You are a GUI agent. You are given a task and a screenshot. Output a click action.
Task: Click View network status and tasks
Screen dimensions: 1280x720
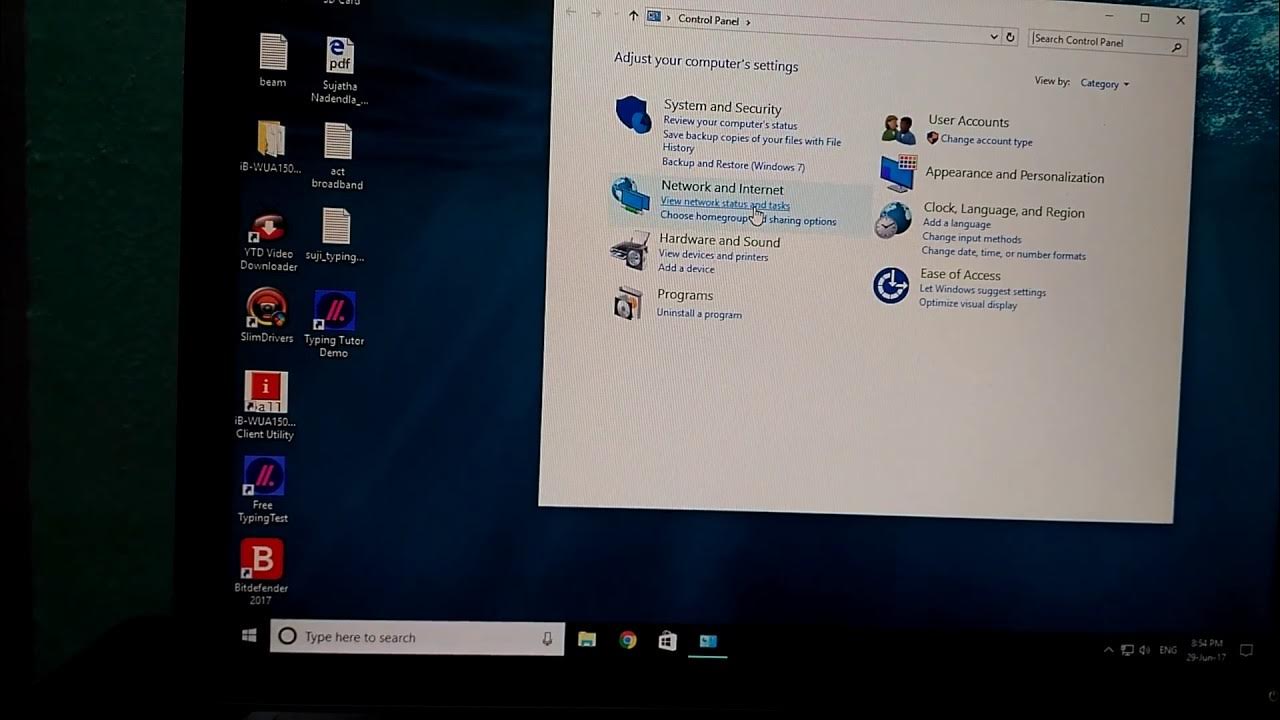[x=725, y=204]
